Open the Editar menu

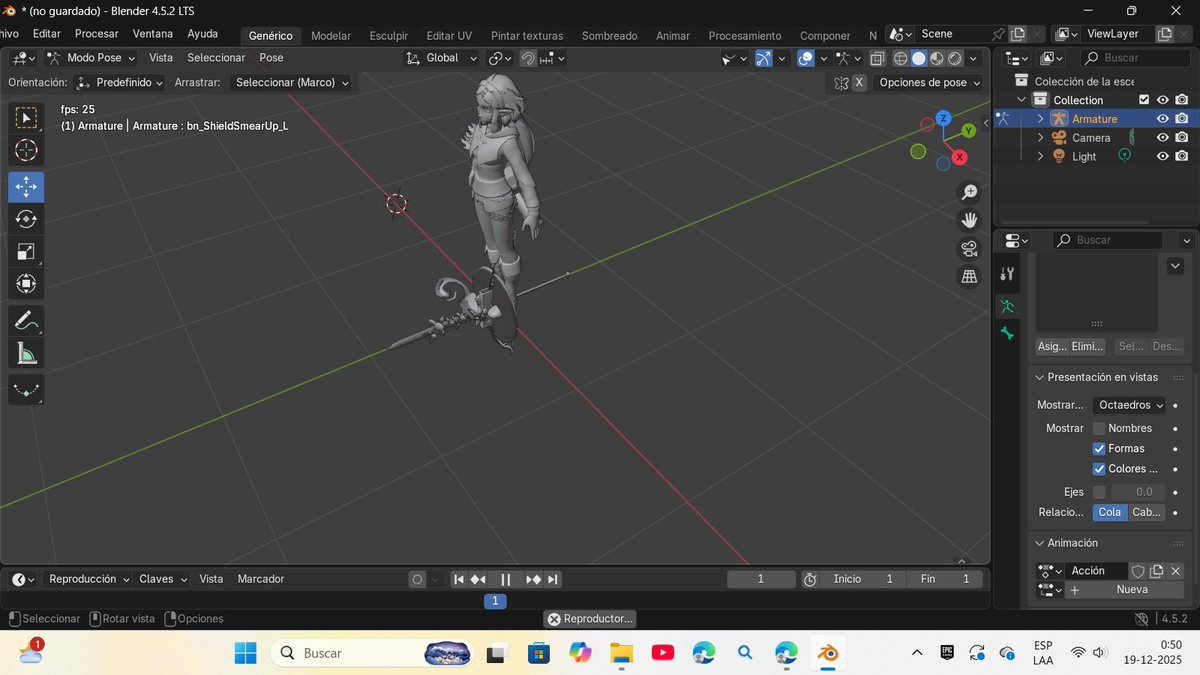coord(47,34)
